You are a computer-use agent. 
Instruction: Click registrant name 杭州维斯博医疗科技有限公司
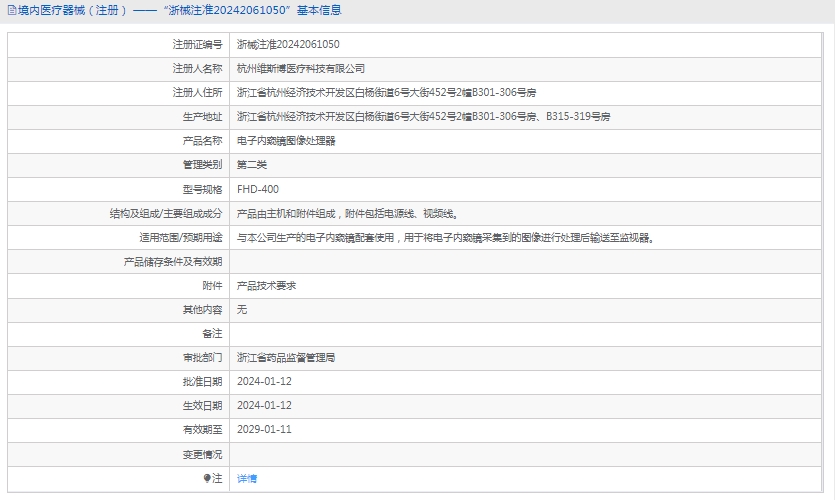301,69
